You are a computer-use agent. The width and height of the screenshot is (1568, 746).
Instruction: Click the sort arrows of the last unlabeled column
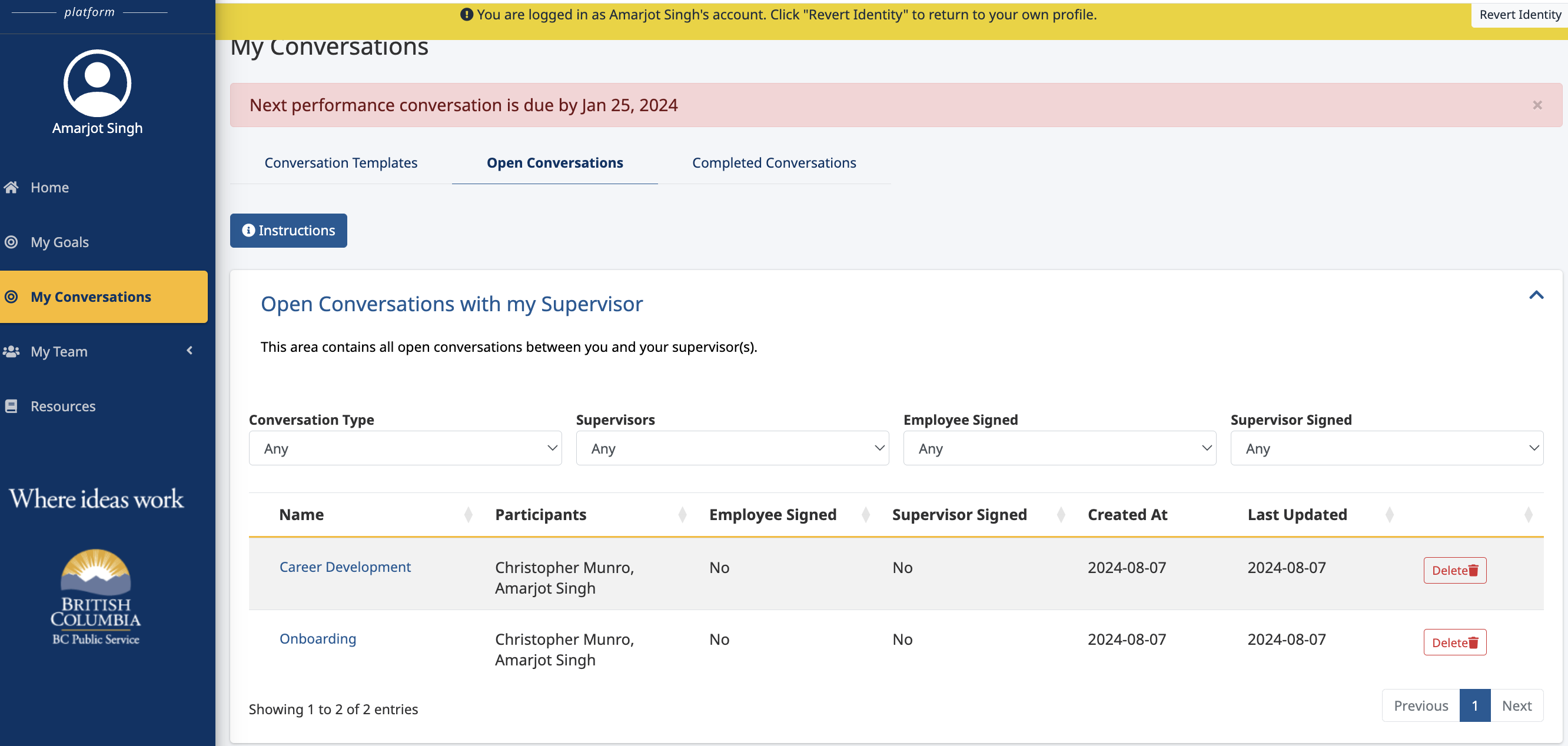pyautogui.click(x=1529, y=515)
